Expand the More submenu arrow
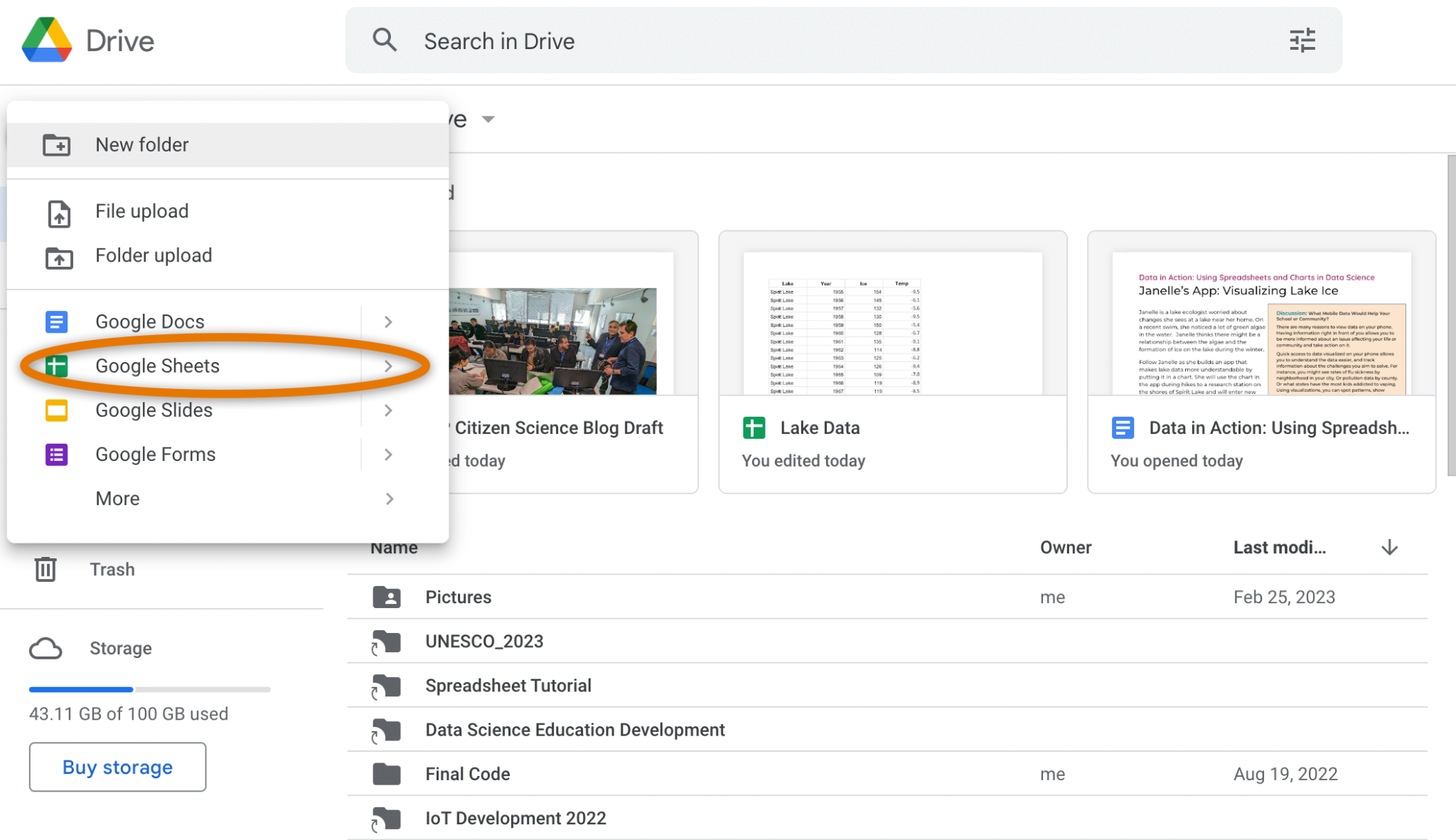1456x840 pixels. pos(389,499)
